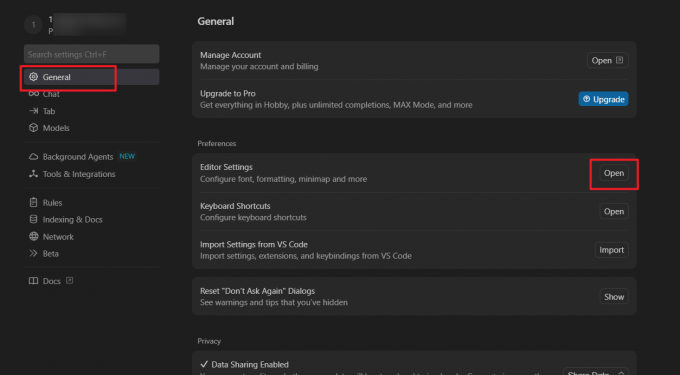680x375 pixels.
Task: Show hidden Don't Ask Again dialogs
Action: (x=614, y=297)
